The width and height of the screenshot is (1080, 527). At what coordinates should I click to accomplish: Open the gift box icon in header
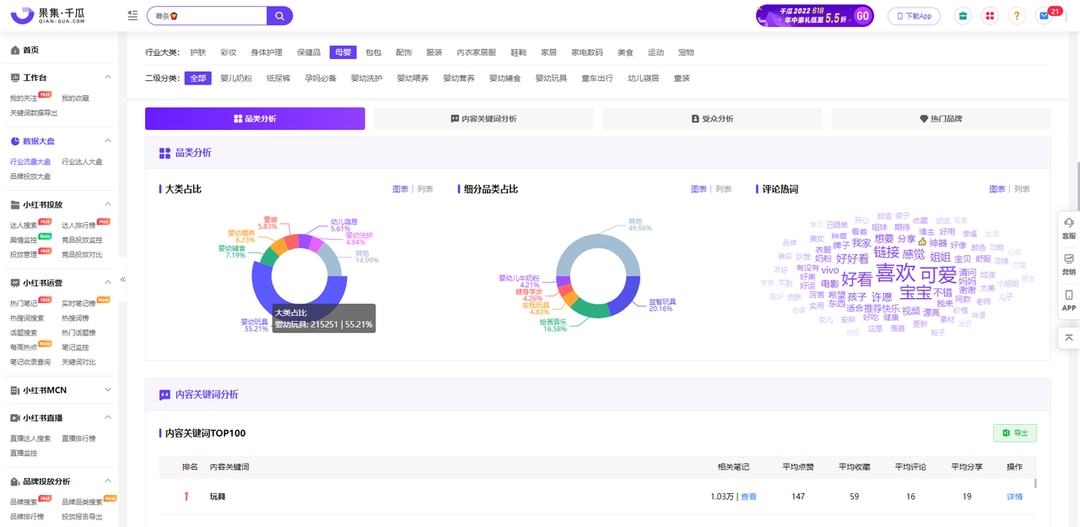tap(962, 16)
